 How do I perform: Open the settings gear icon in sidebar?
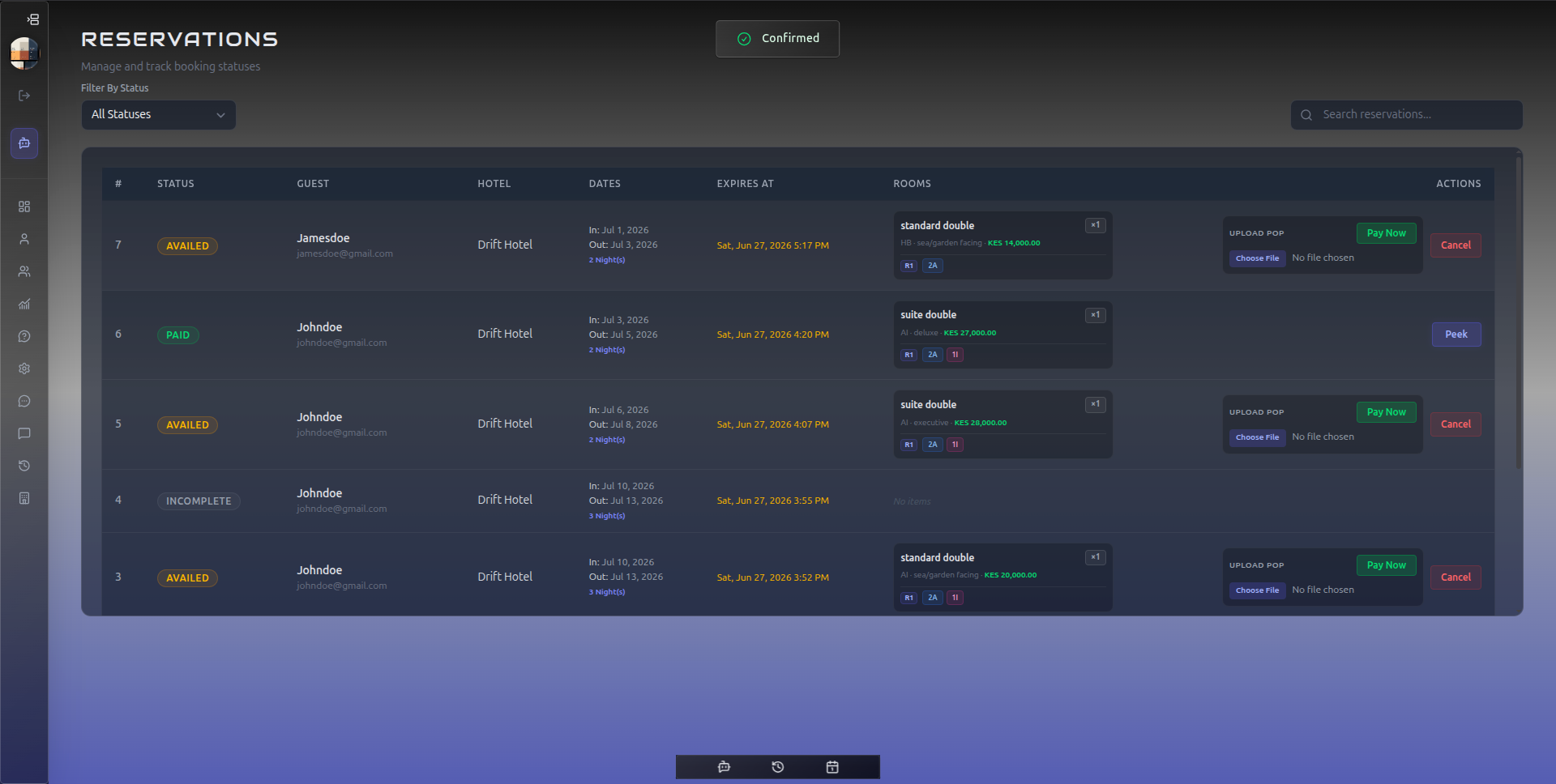coord(24,369)
